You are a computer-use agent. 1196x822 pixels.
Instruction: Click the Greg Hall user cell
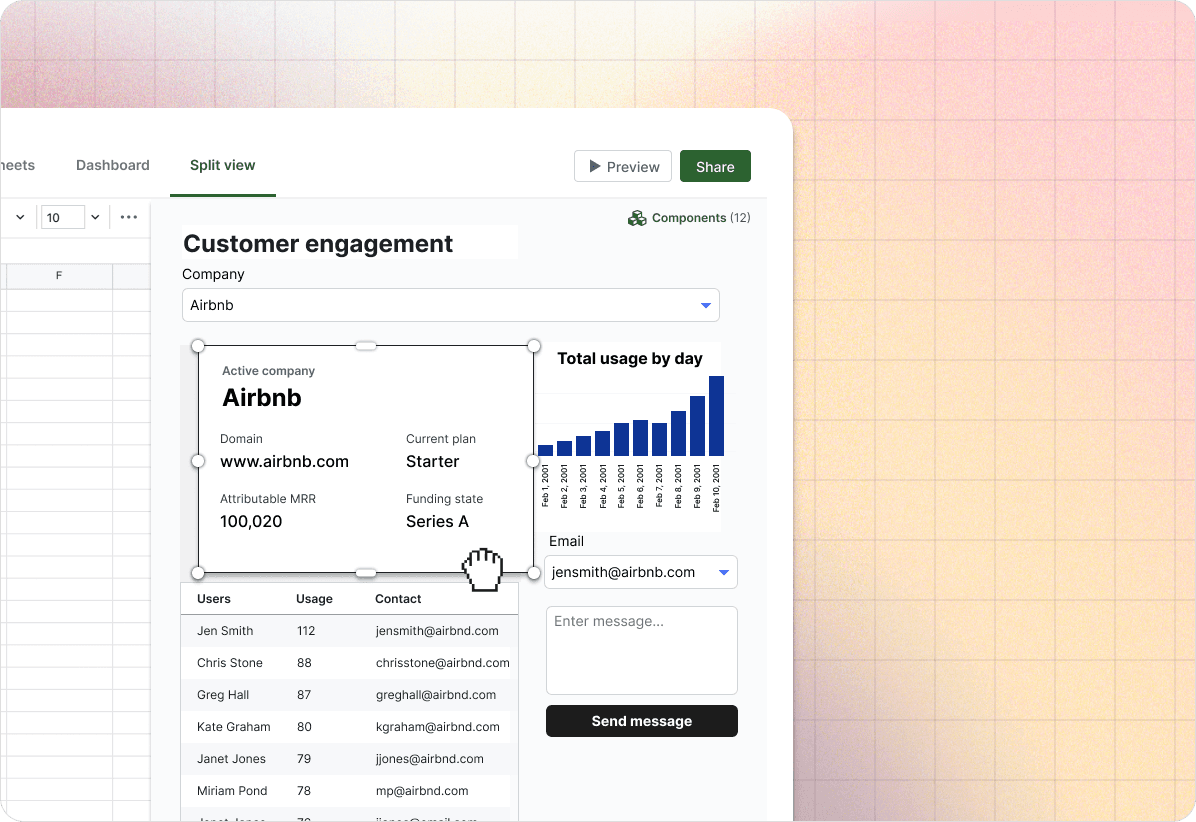pyautogui.click(x=223, y=695)
